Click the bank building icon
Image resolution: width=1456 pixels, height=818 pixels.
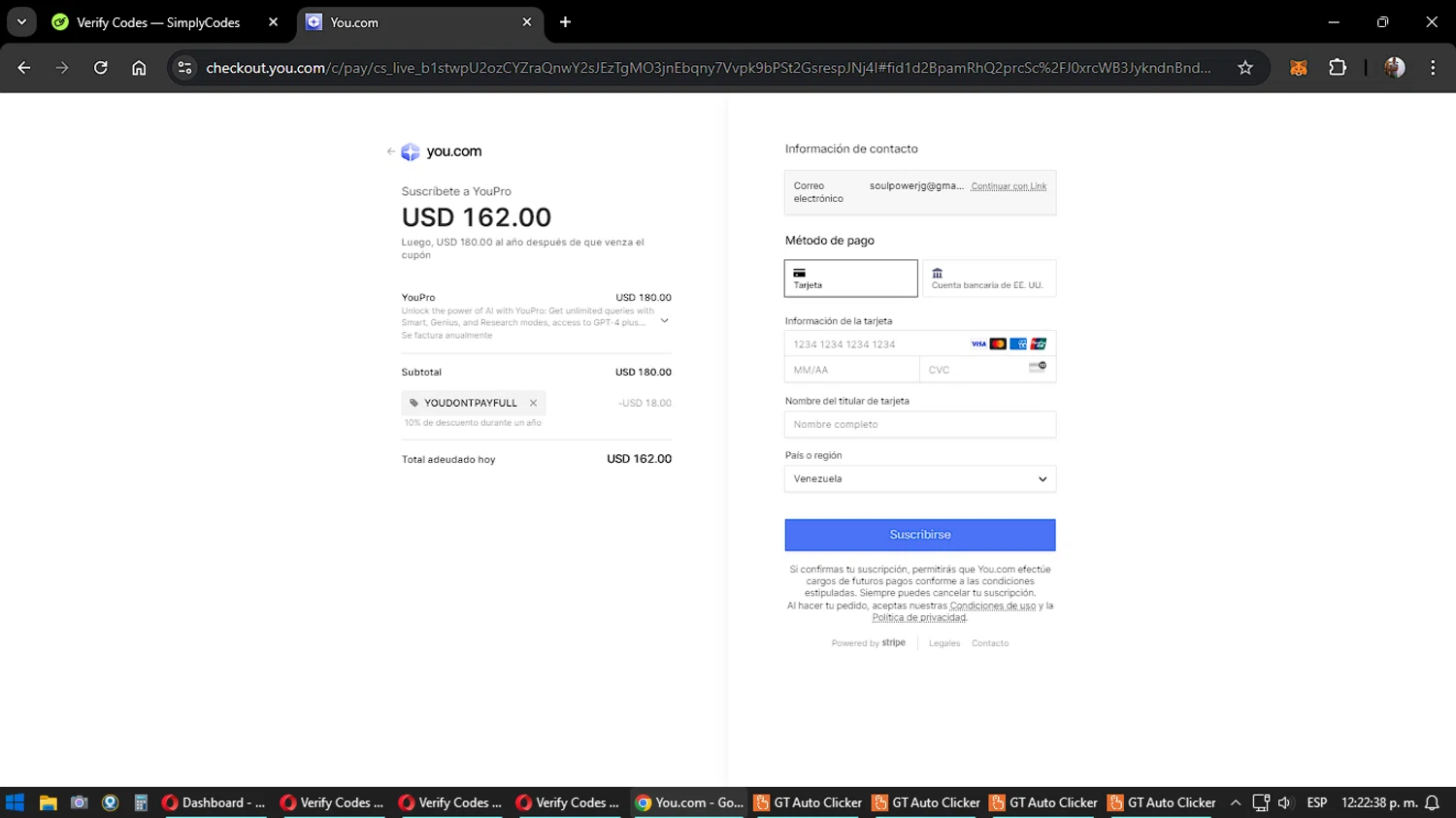point(938,273)
